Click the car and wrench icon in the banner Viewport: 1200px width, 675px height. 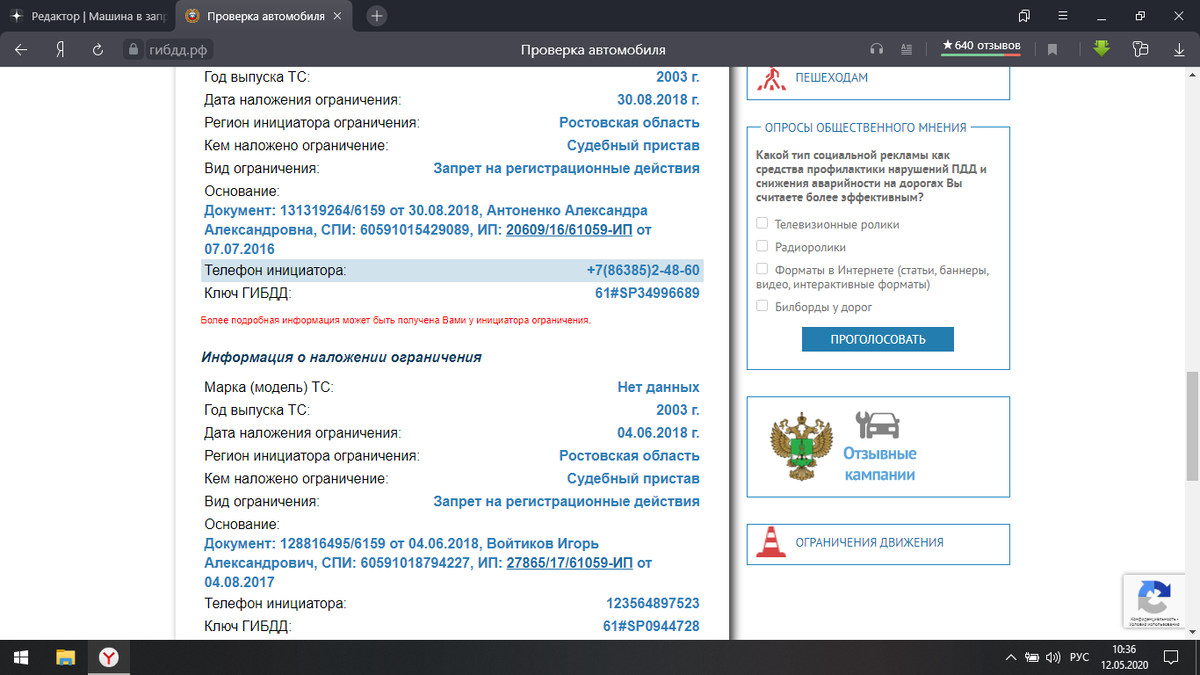pos(878,426)
